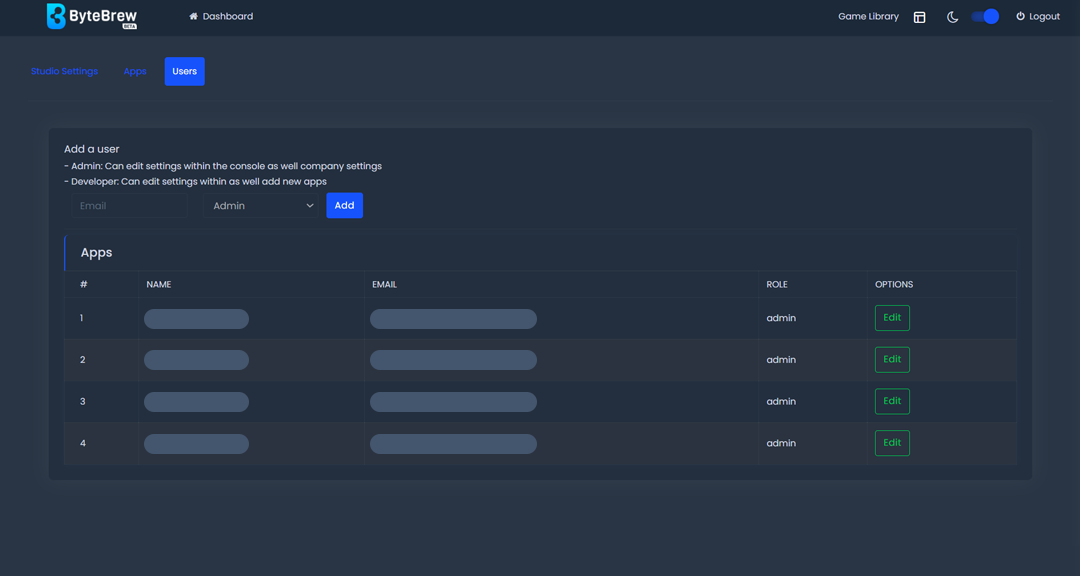Edit user in row 2
The width and height of the screenshot is (1080, 576).
pos(892,360)
